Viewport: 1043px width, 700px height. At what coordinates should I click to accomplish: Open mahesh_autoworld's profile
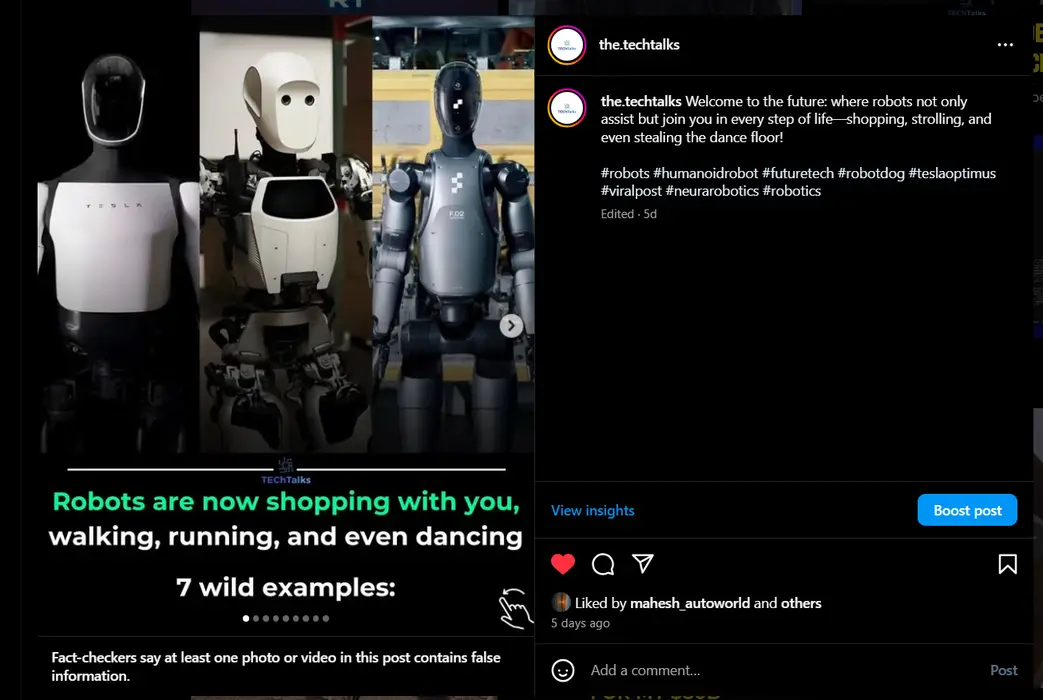click(x=690, y=603)
